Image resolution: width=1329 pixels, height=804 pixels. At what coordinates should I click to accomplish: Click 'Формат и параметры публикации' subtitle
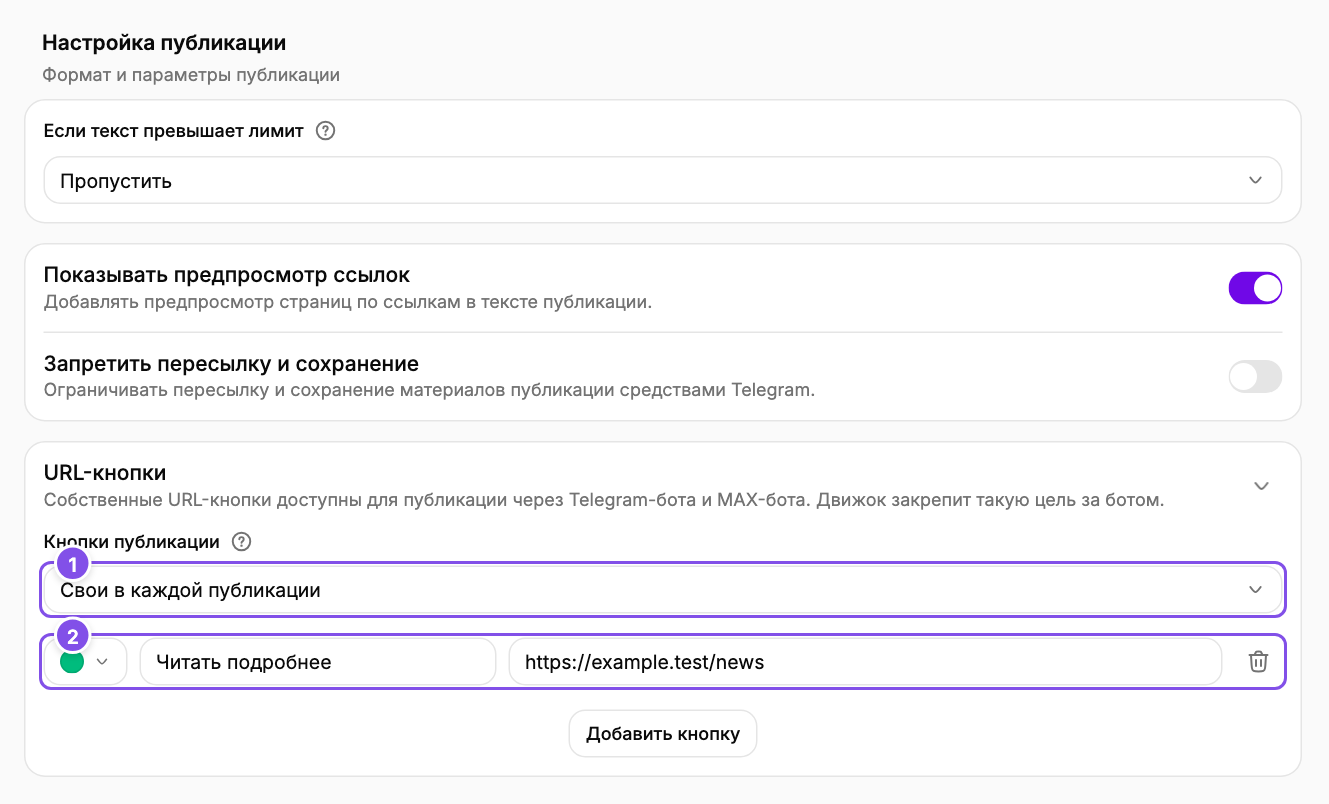(x=191, y=75)
